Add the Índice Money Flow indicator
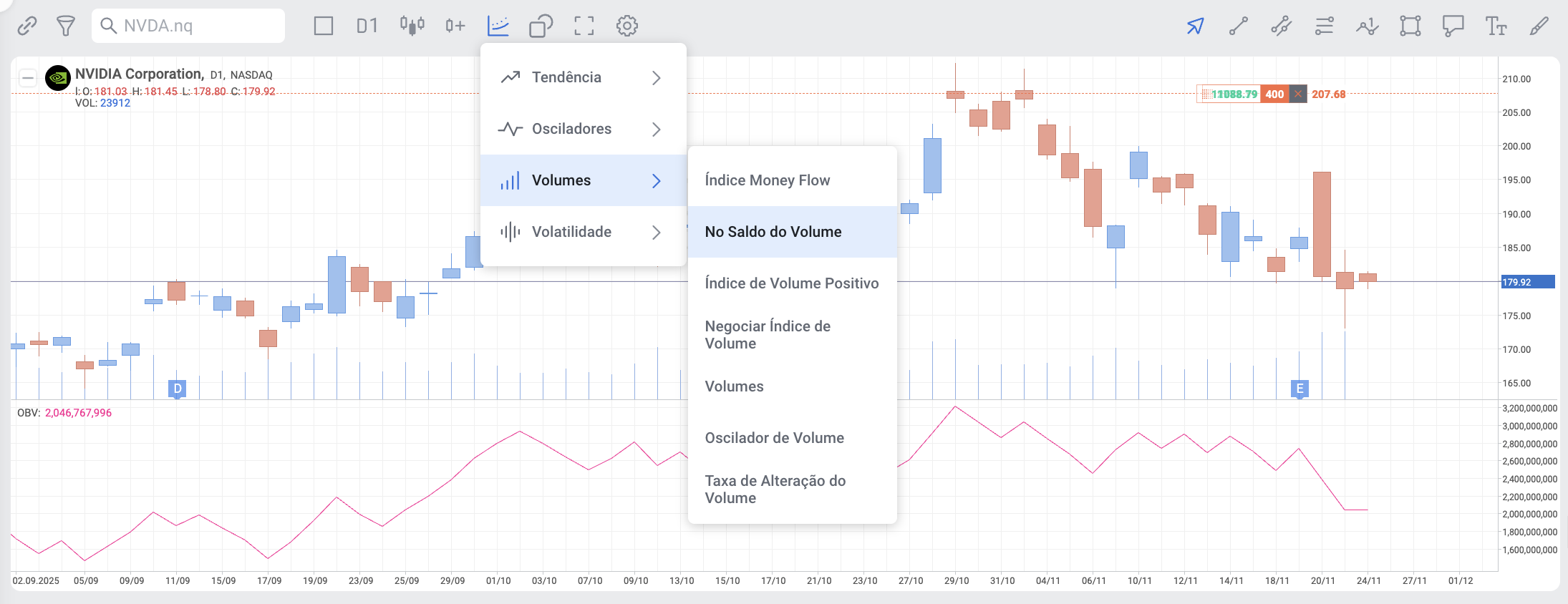Viewport: 1568px width, 604px height. tap(793, 180)
